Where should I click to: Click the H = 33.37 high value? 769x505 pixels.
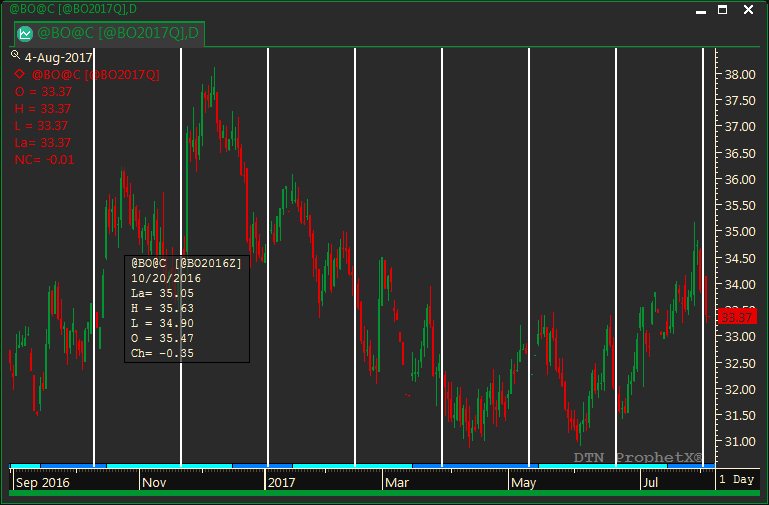pyautogui.click(x=43, y=108)
